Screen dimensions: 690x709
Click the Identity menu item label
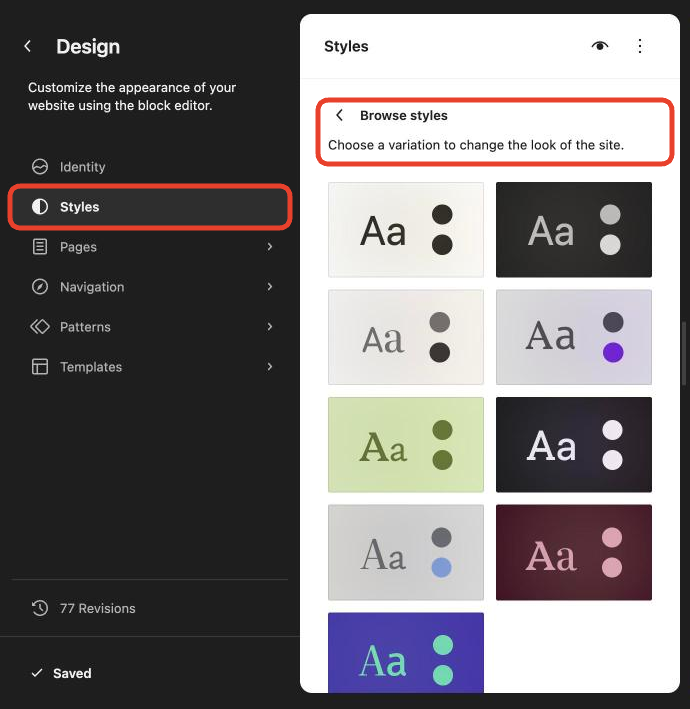pos(83,167)
